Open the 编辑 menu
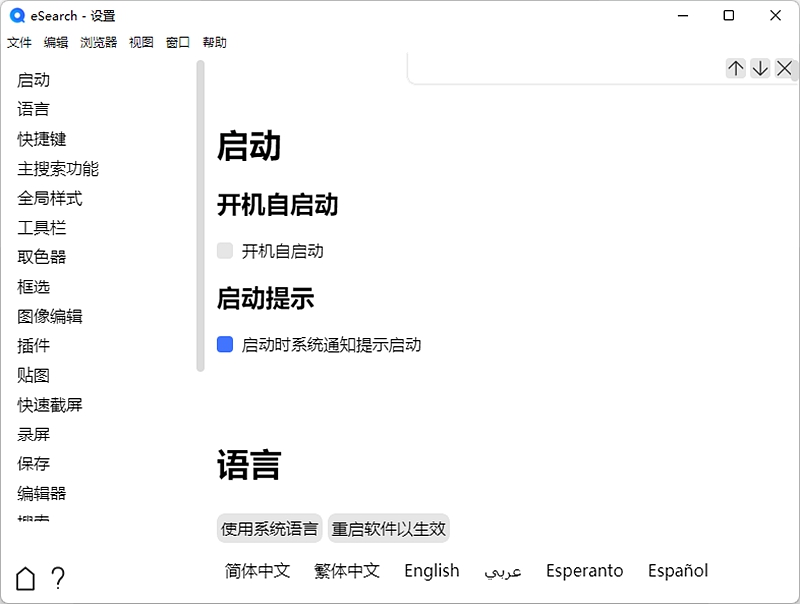 (x=56, y=42)
